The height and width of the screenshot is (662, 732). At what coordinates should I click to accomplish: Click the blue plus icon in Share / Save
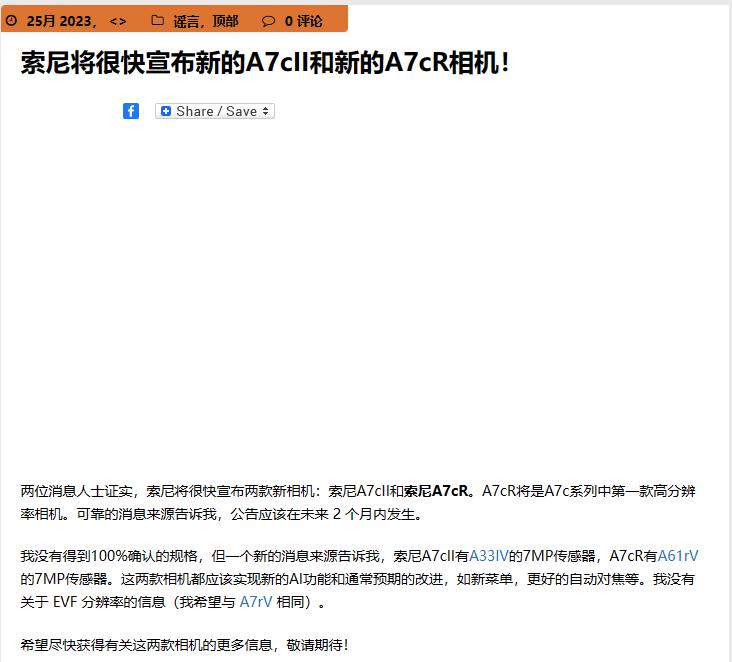coord(166,111)
